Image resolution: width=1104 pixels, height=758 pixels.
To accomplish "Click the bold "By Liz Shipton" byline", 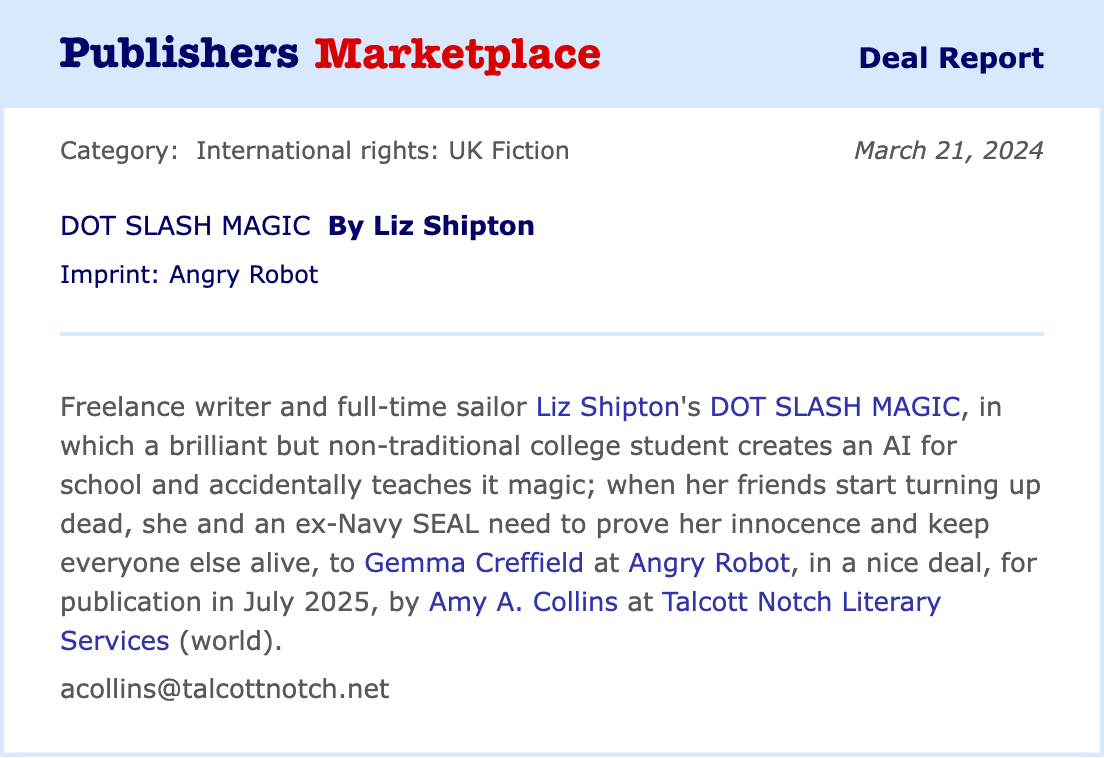I will tap(431, 226).
